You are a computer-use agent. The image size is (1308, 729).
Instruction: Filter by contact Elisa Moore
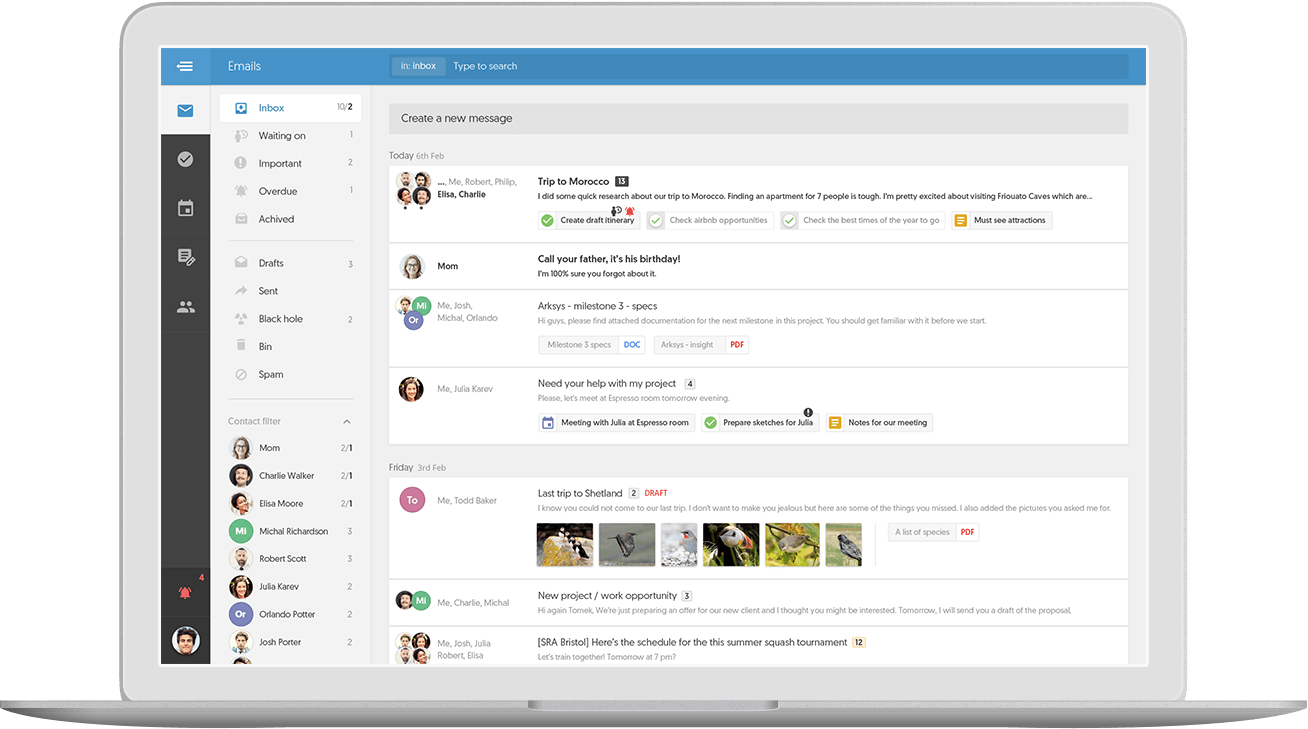(x=290, y=503)
